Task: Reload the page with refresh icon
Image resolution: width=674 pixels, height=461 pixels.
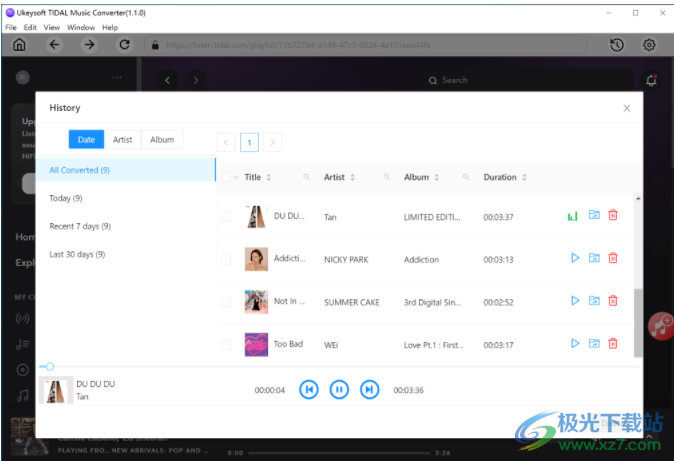Action: click(x=124, y=45)
